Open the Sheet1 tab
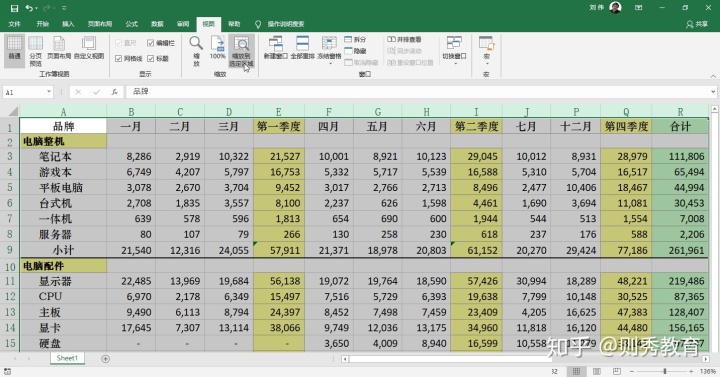This screenshot has width=720, height=377. tap(67, 358)
